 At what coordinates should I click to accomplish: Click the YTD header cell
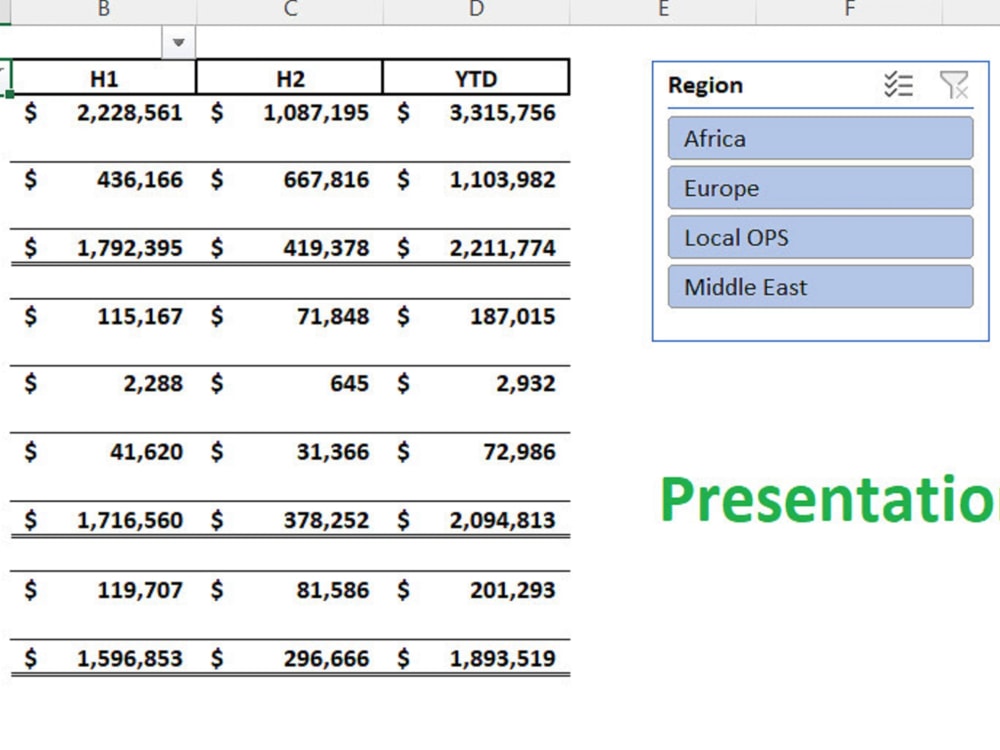tap(476, 77)
